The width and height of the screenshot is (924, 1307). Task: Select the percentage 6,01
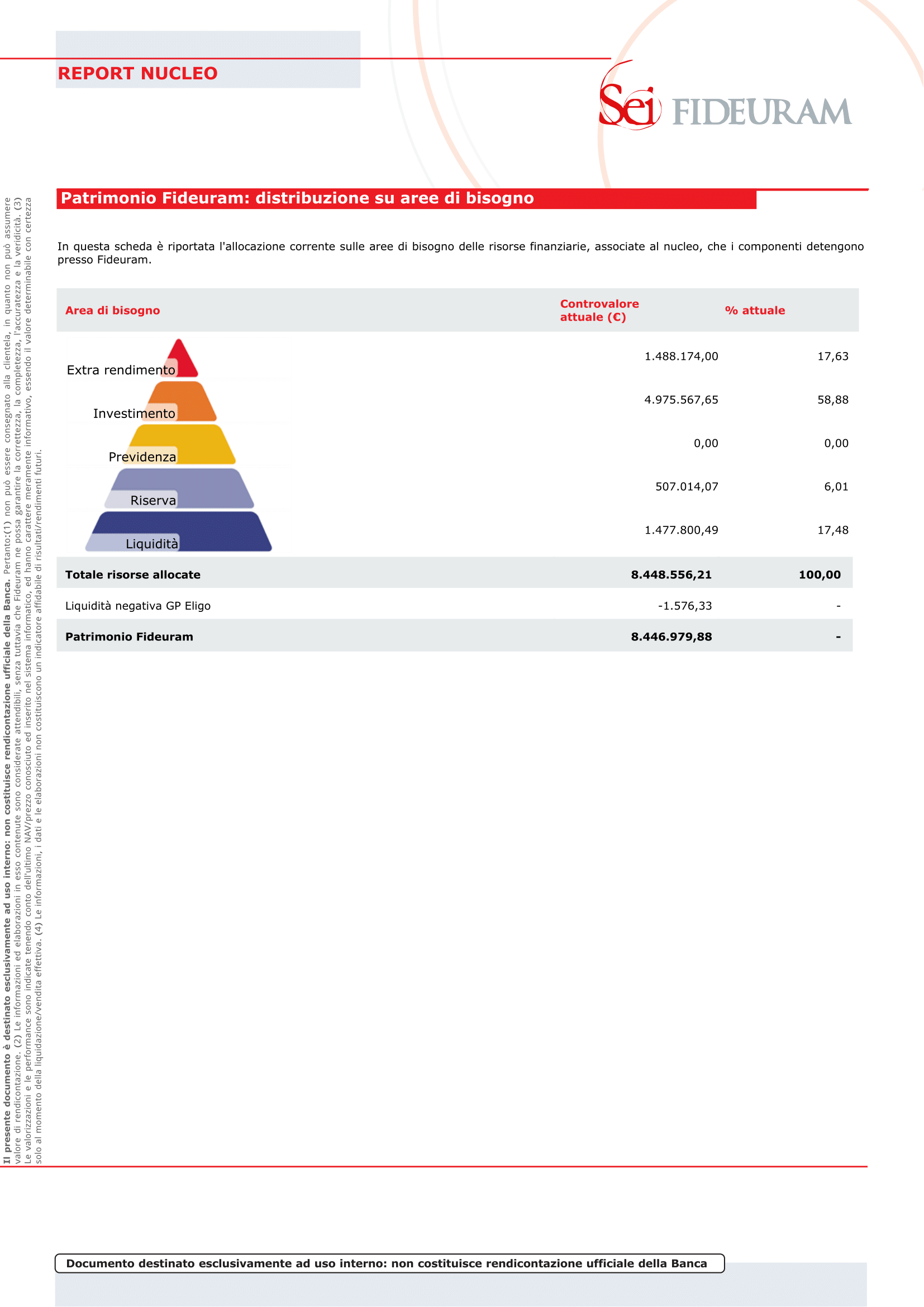[836, 487]
